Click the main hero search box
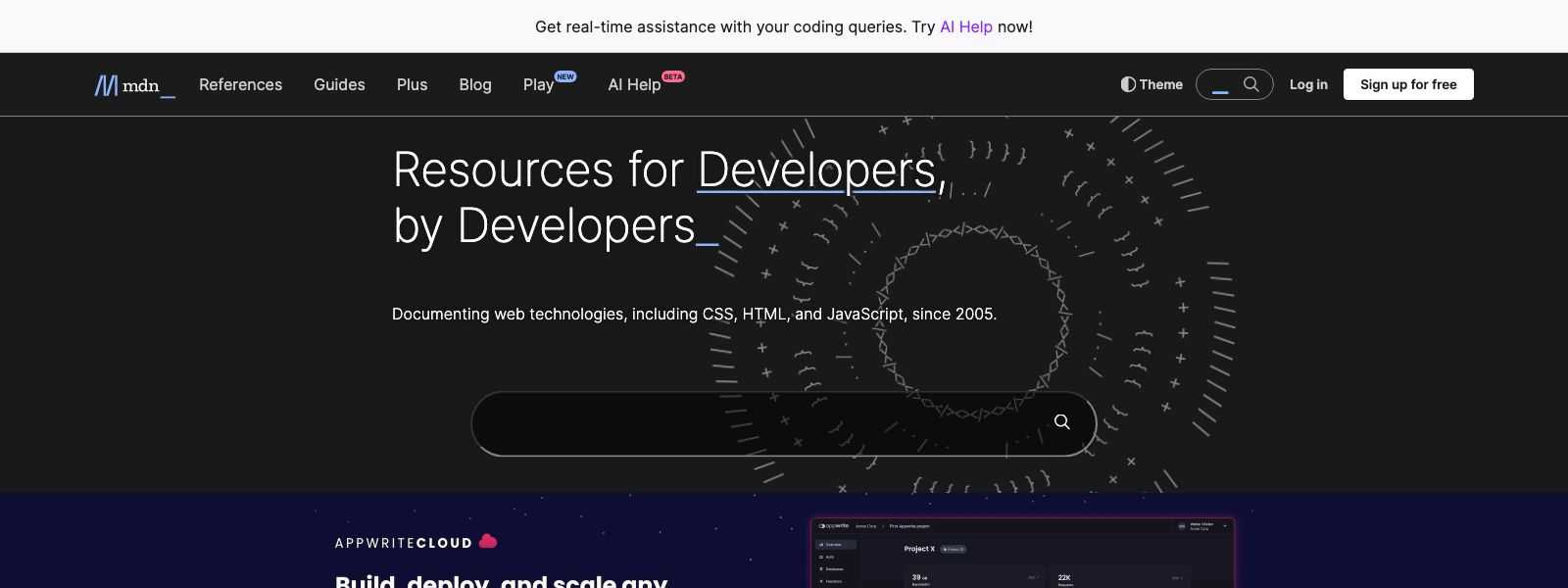Screen dimensions: 1568x588 [784, 423]
